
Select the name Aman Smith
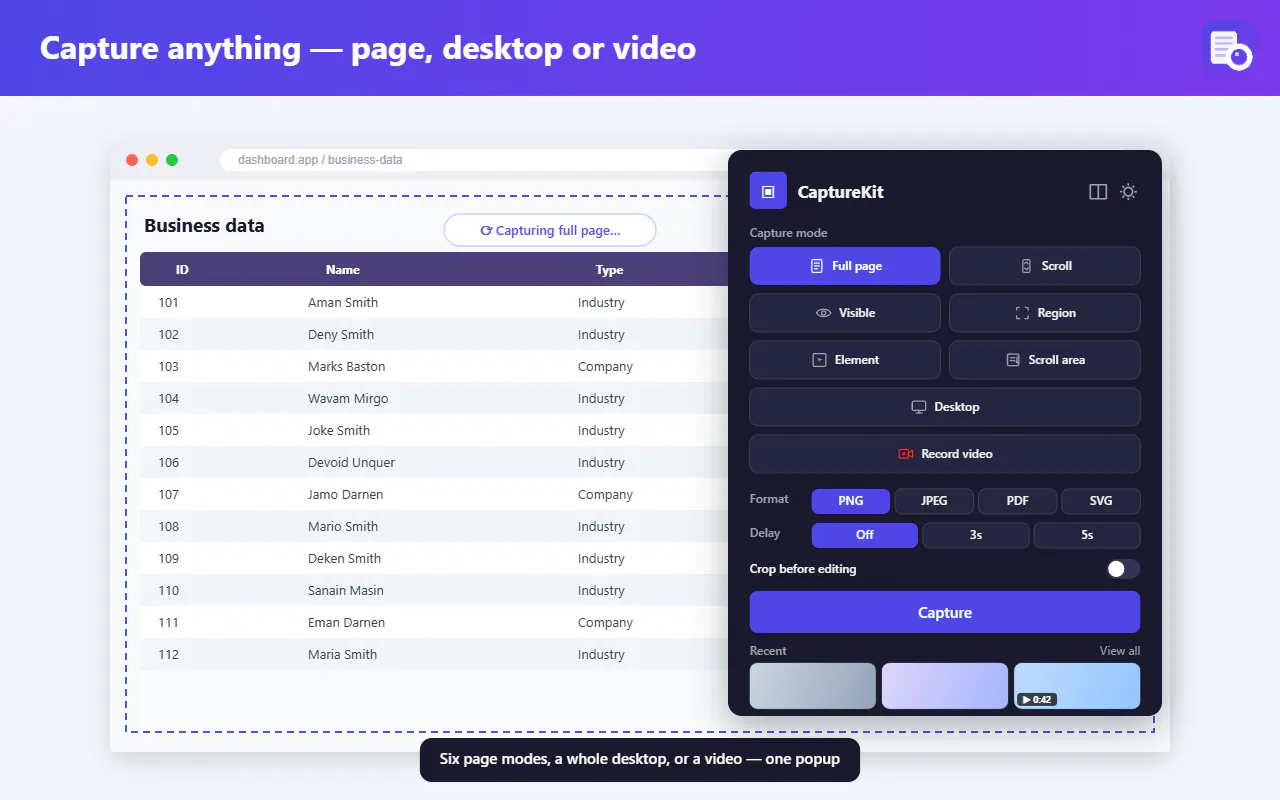(x=343, y=302)
